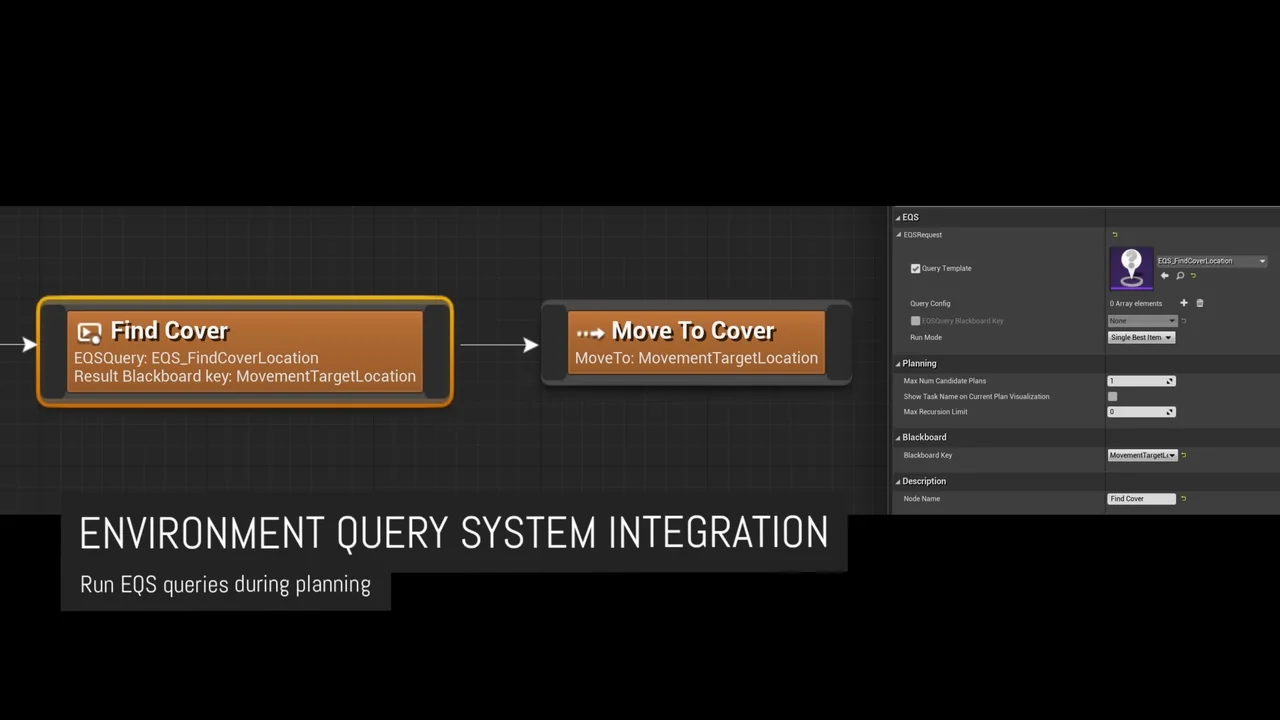Reset the Node Name to default

coord(1184,498)
